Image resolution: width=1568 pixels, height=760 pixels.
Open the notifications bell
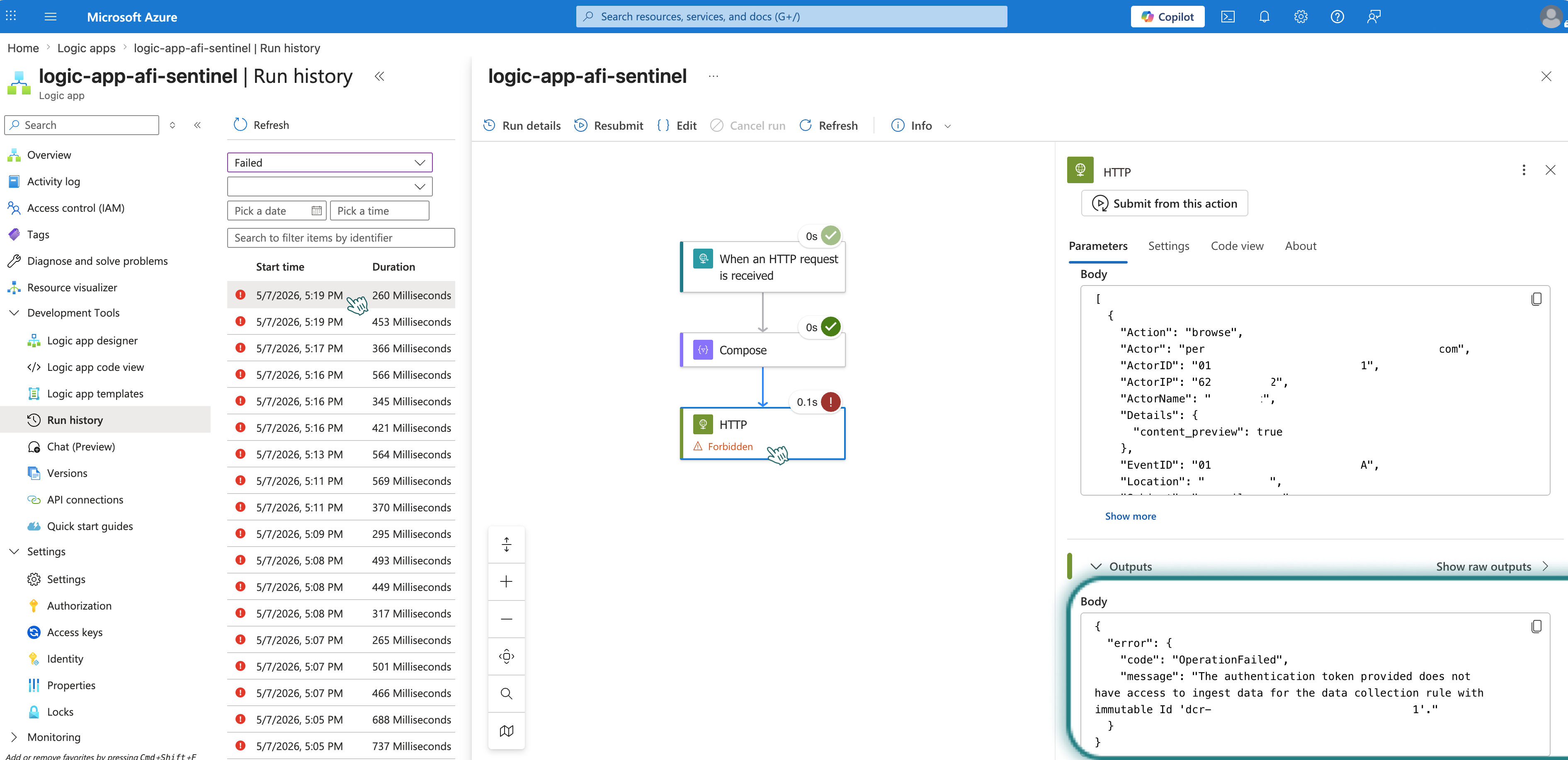point(1264,17)
